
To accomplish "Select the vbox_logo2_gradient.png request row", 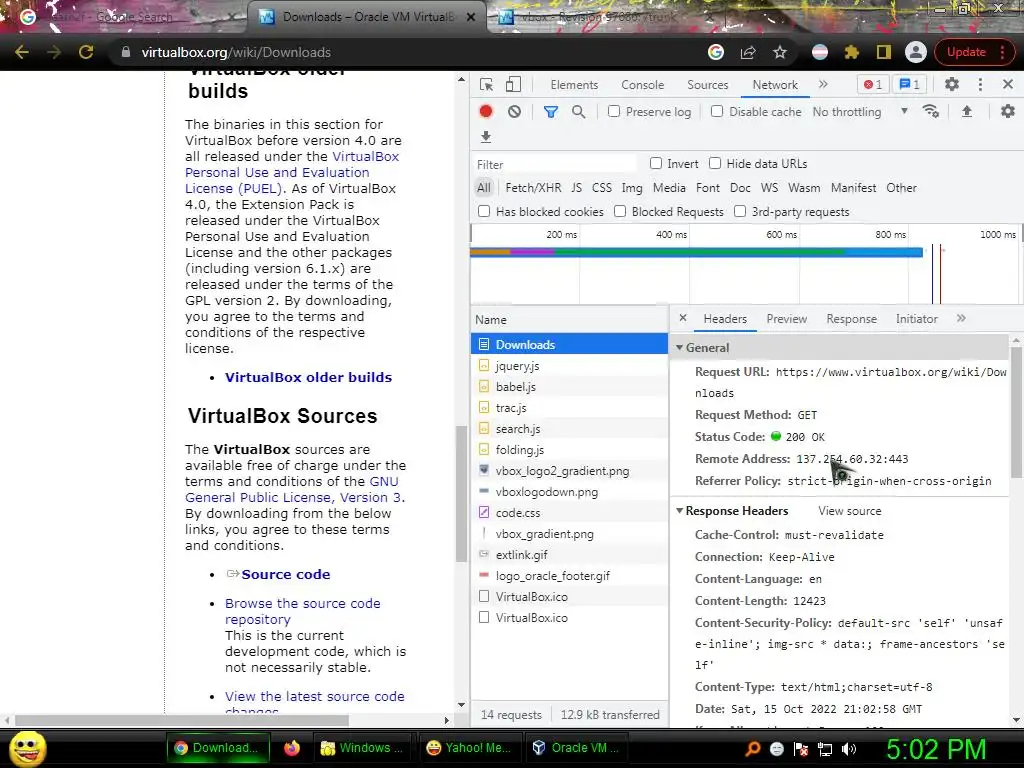I will tap(569, 471).
